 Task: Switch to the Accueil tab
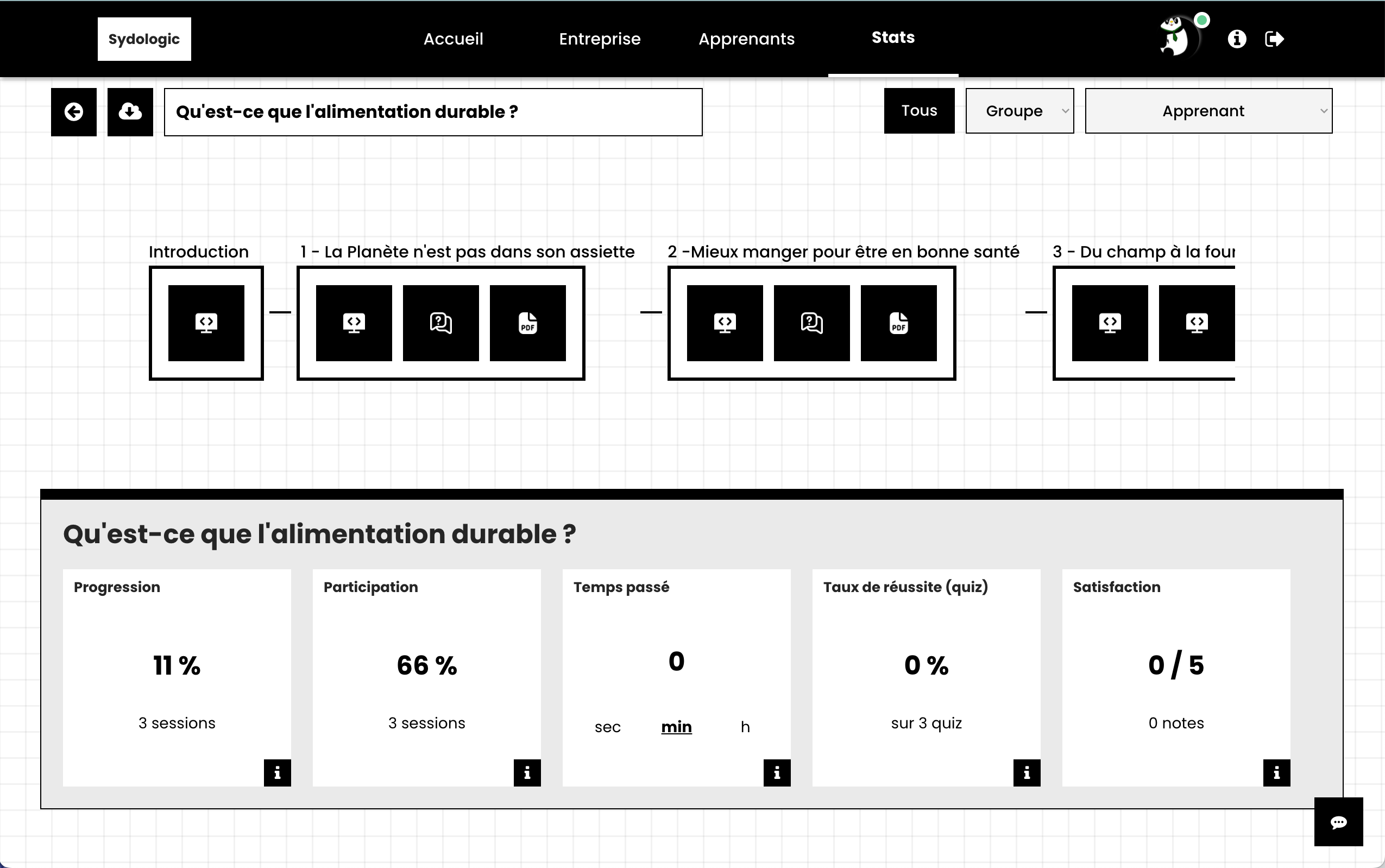coord(453,39)
